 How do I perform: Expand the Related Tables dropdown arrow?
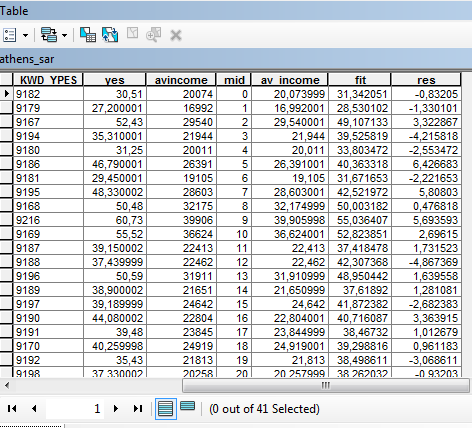[64, 35]
